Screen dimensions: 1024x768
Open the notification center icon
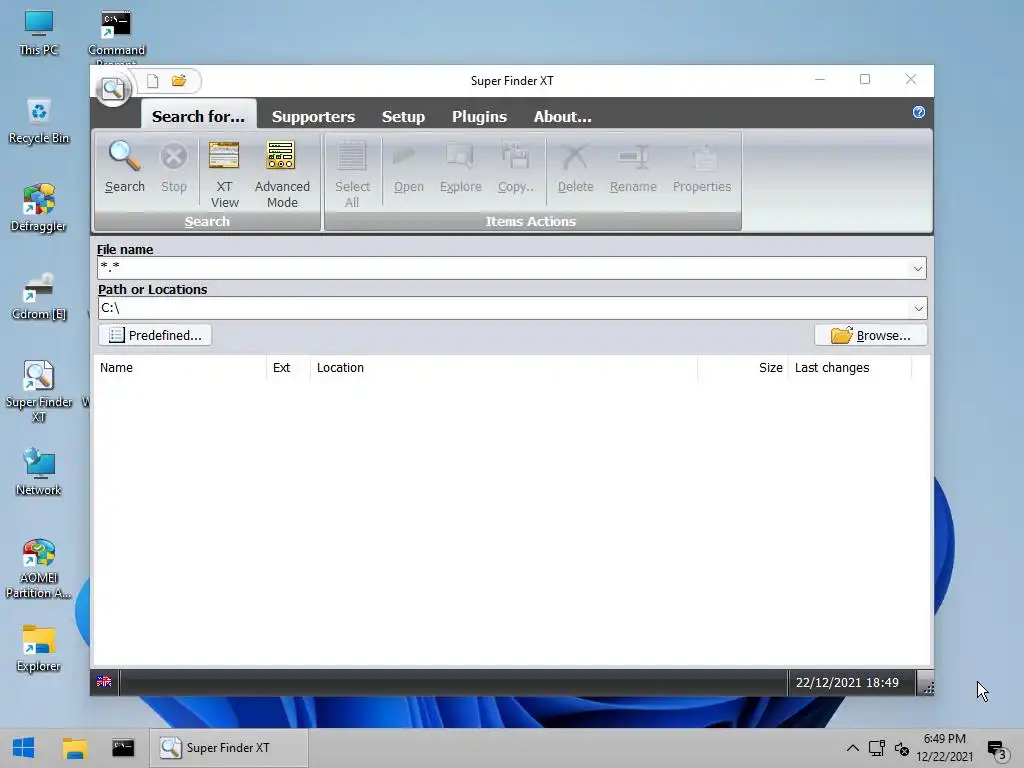point(997,750)
